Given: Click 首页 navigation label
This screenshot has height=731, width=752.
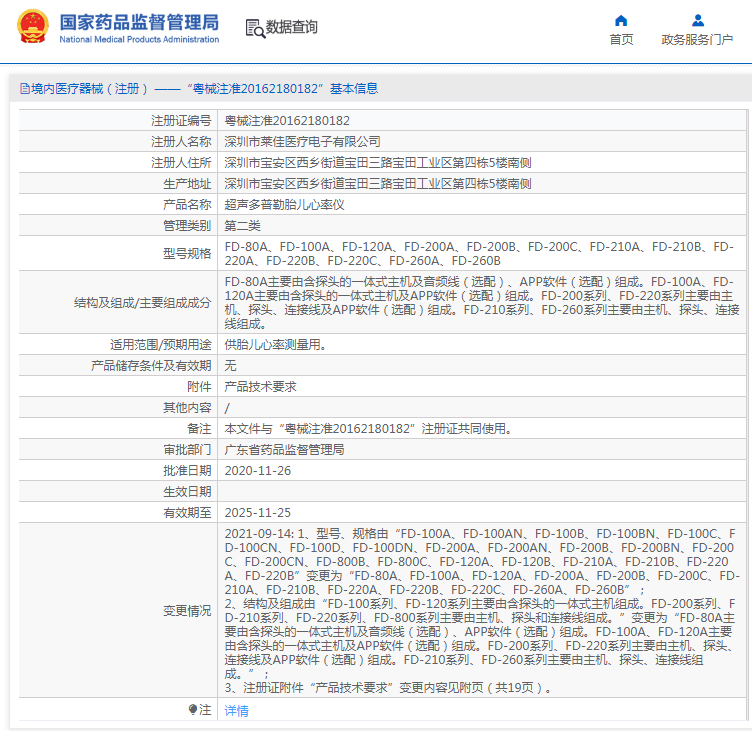Looking at the screenshot, I should click(621, 39).
